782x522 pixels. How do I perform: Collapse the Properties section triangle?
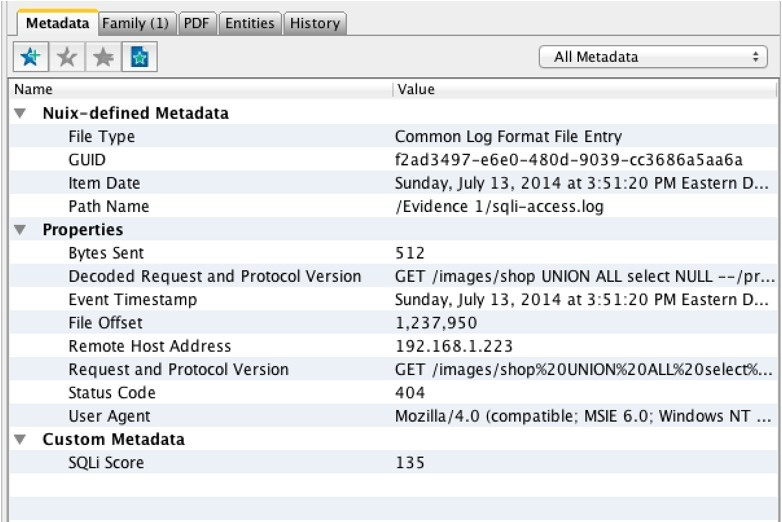pyautogui.click(x=20, y=230)
